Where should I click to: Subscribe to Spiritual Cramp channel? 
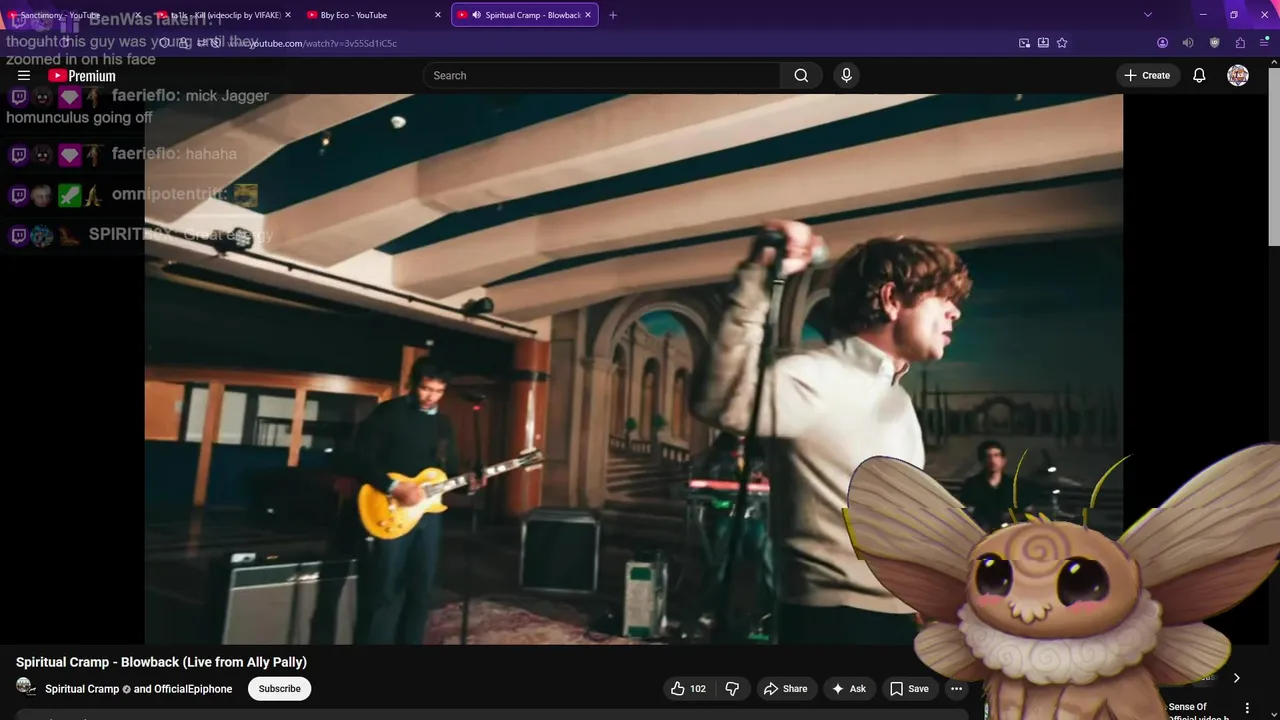point(279,688)
